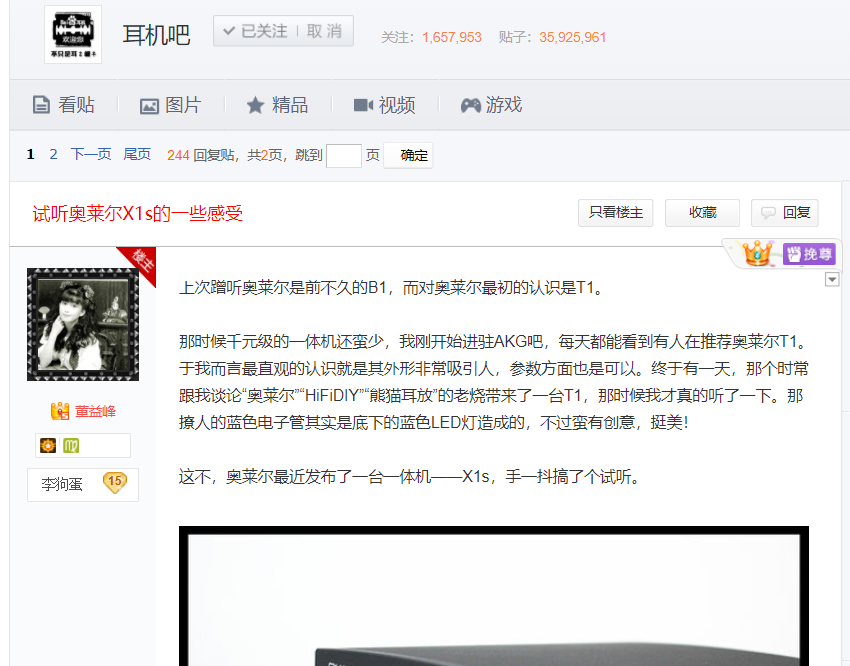Viewport: 850px width, 666px height.
Task: Open the 看贴 tab
Action: point(63,105)
